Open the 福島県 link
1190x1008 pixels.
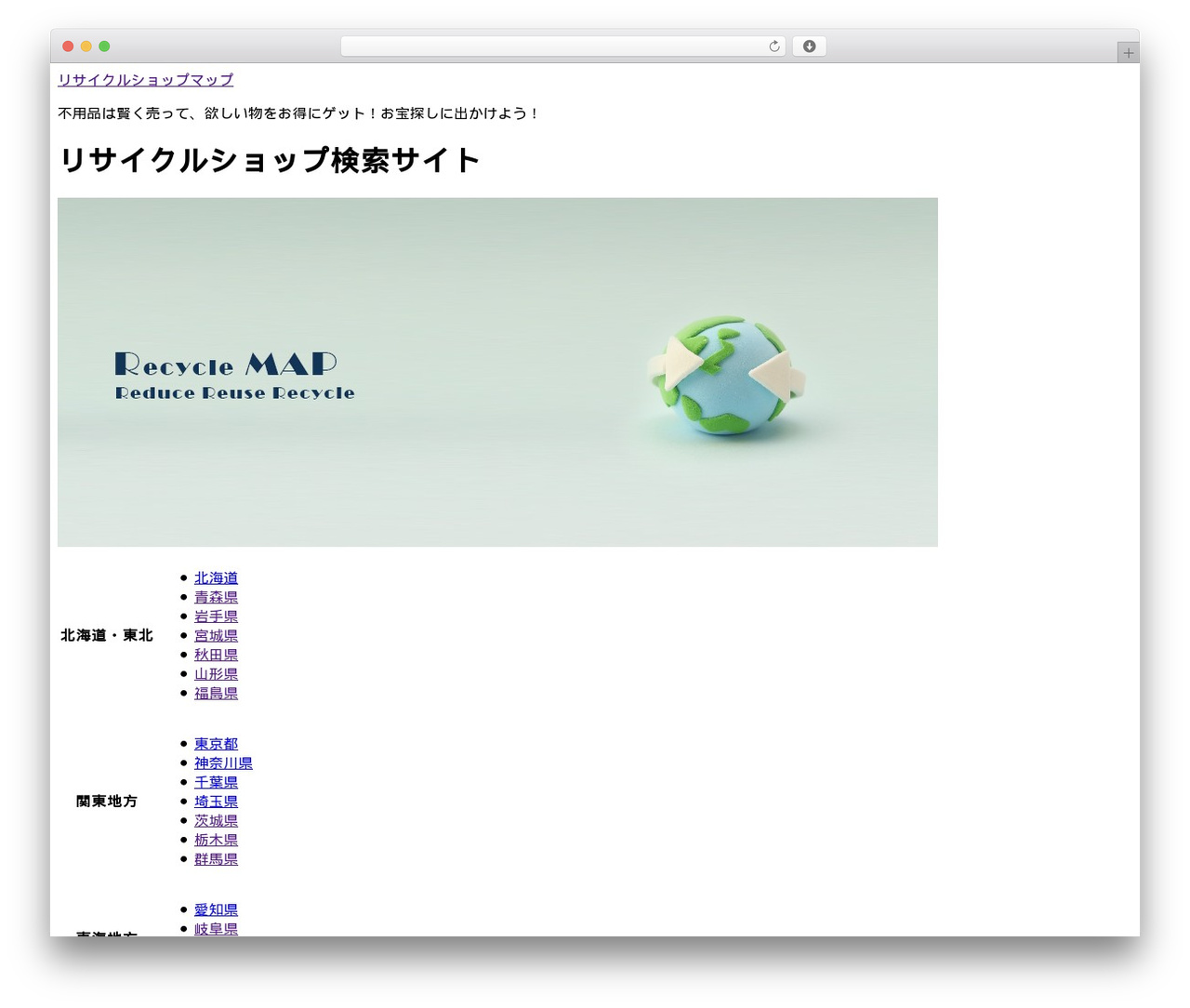(x=216, y=693)
